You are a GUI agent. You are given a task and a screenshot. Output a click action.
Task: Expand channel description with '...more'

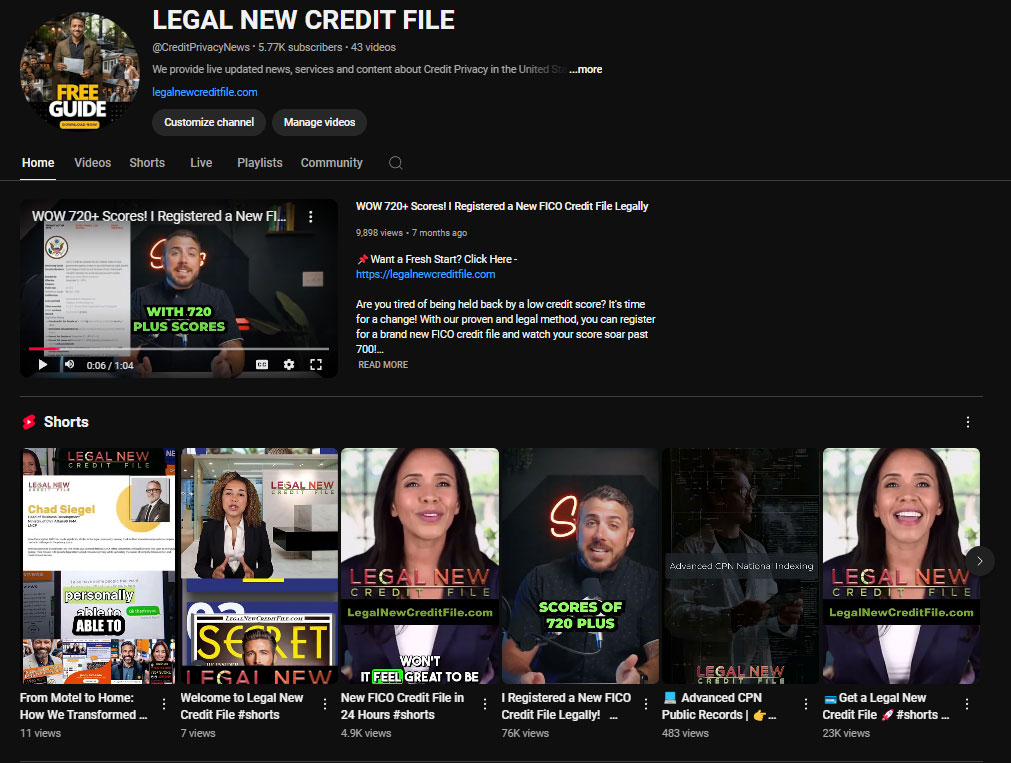pyautogui.click(x=586, y=70)
